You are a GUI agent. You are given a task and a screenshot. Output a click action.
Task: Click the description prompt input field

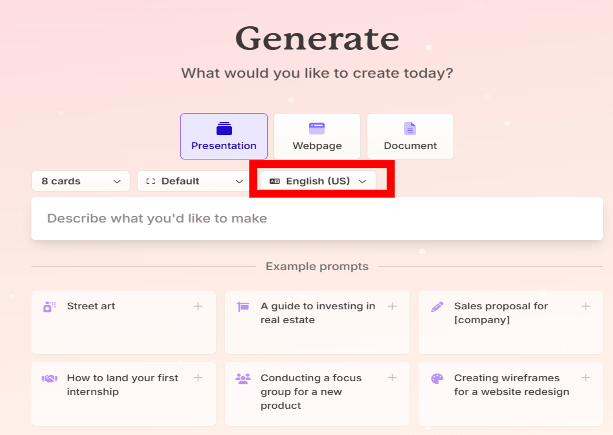(317, 218)
